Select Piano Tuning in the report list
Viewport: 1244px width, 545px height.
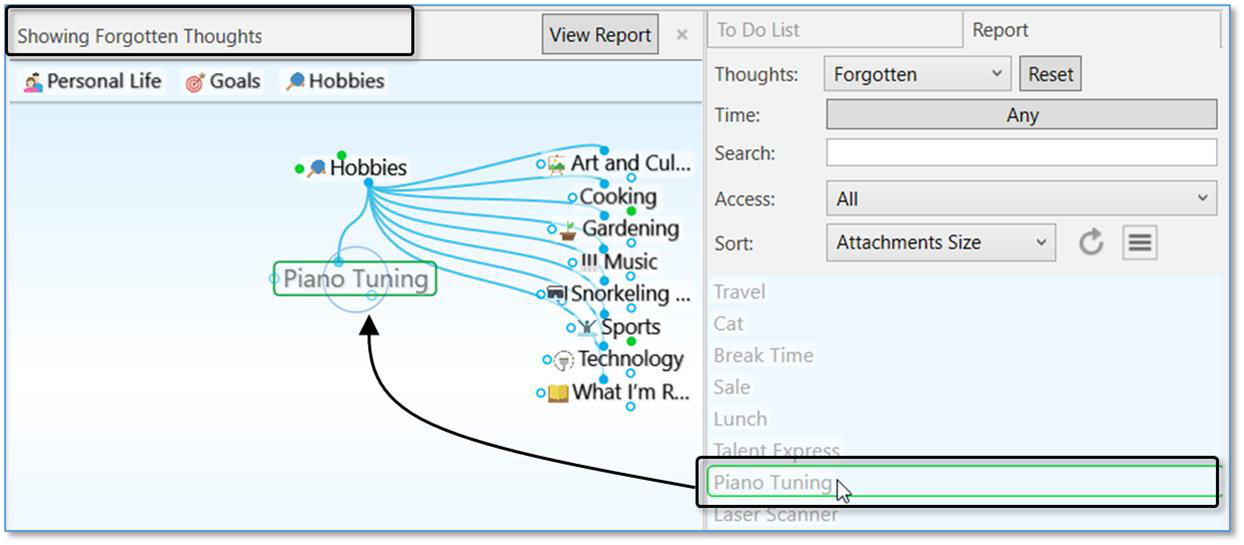tap(772, 482)
